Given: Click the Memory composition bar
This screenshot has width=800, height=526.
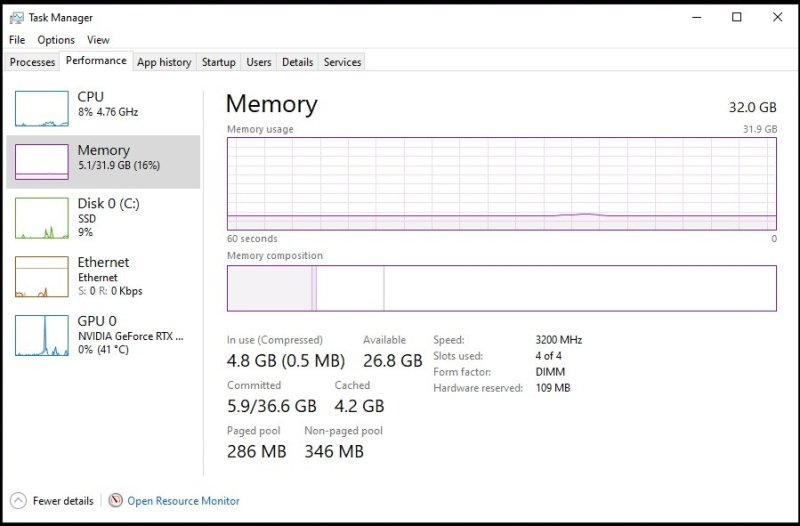Looking at the screenshot, I should point(501,288).
